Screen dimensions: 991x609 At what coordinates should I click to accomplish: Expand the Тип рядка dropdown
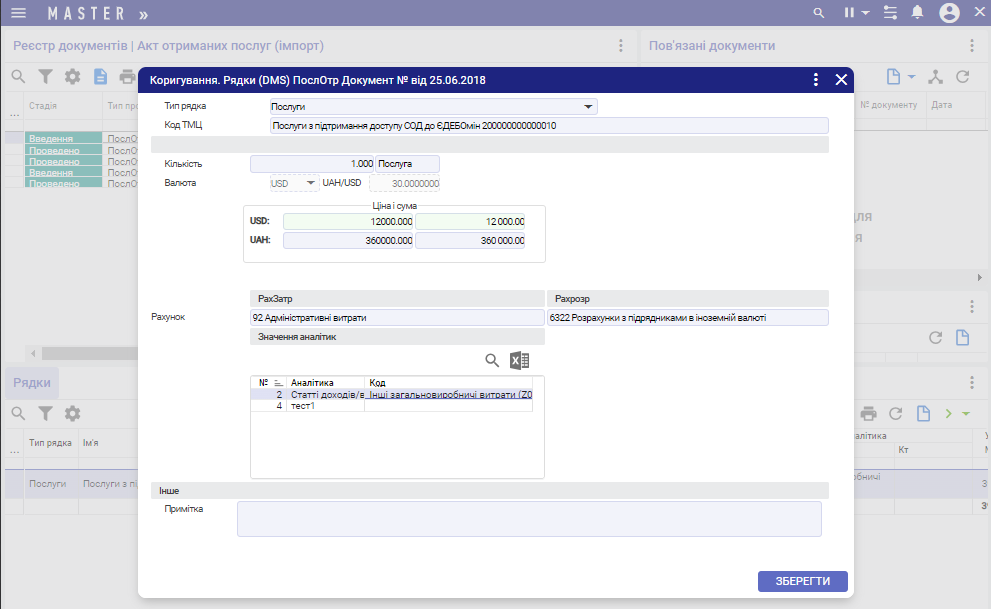588,106
